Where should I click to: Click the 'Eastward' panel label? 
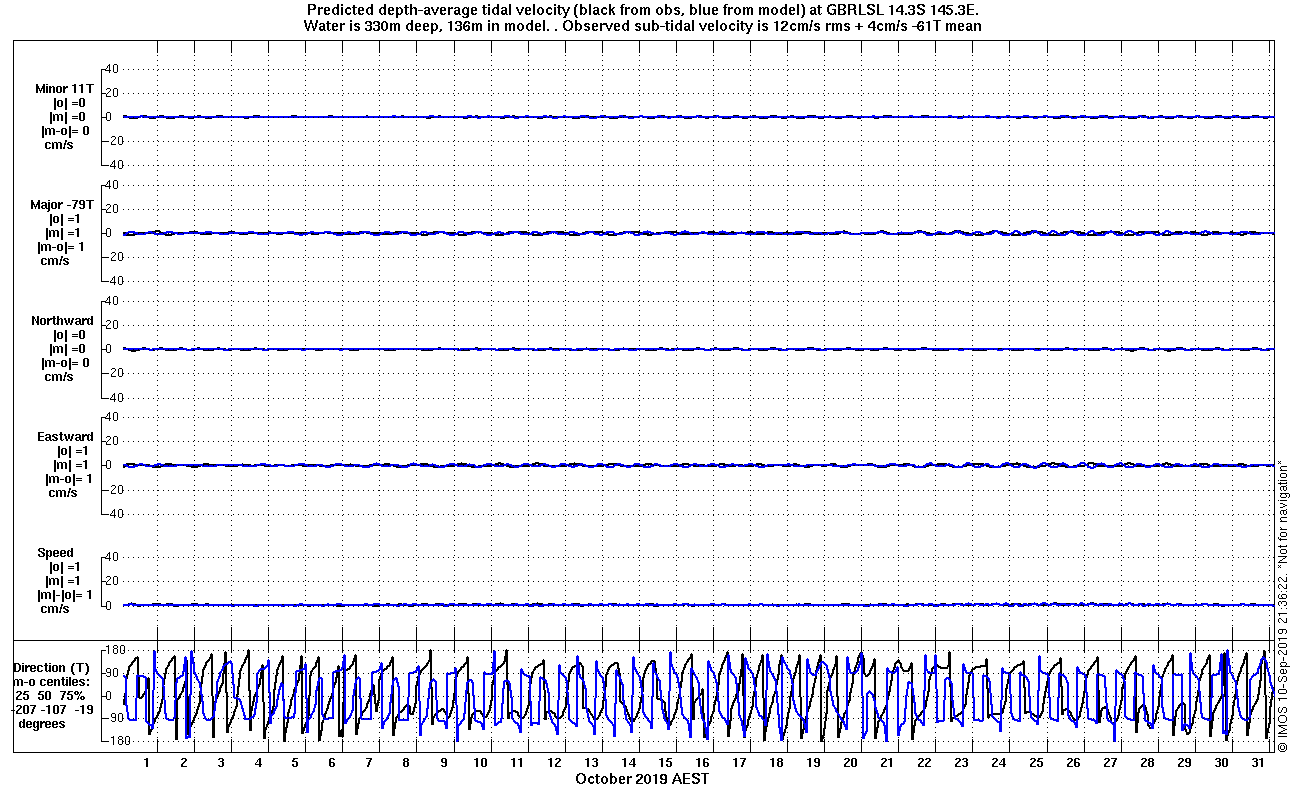click(65, 437)
